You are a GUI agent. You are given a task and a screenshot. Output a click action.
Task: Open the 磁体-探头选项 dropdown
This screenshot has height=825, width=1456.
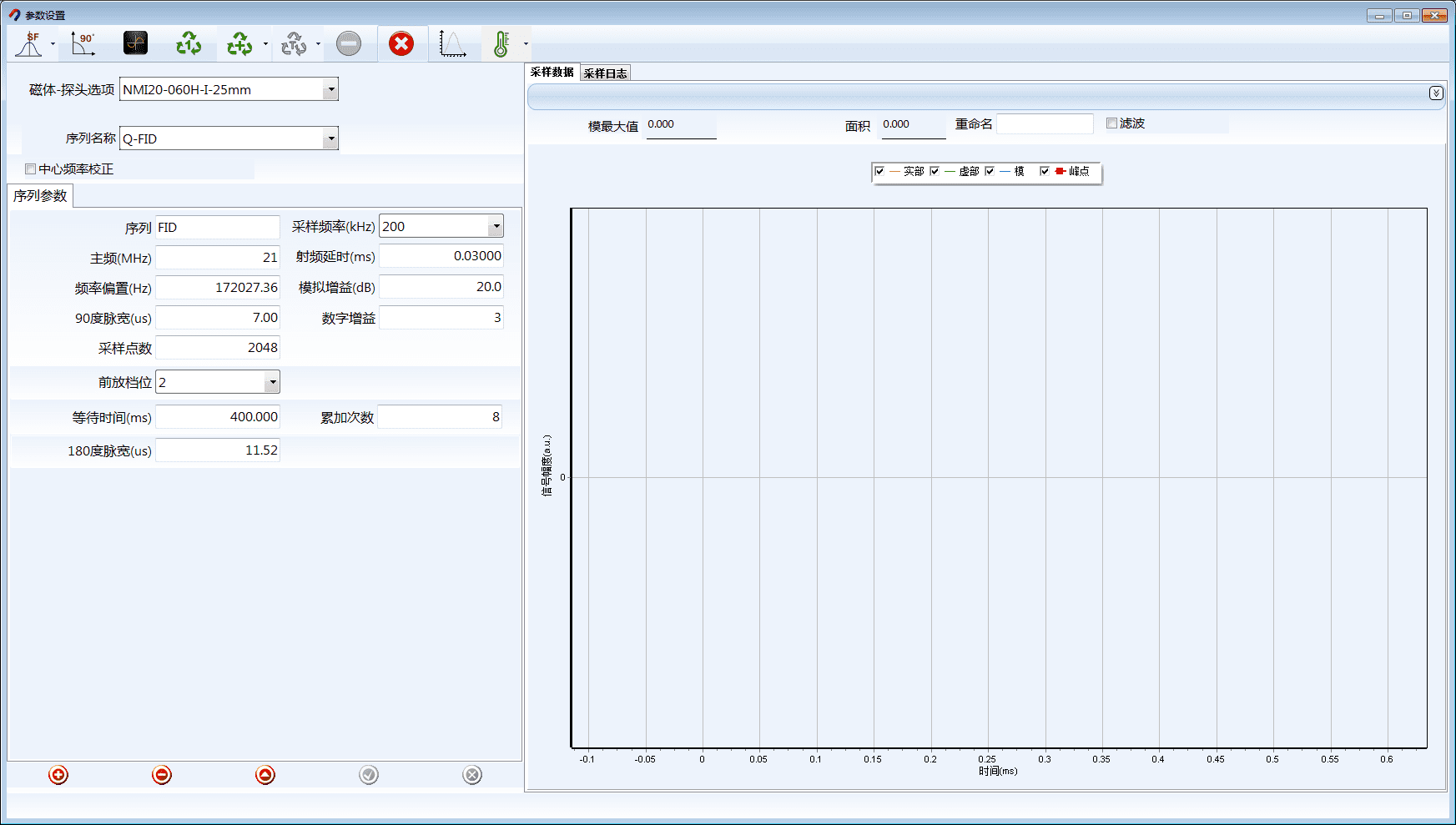[x=330, y=89]
